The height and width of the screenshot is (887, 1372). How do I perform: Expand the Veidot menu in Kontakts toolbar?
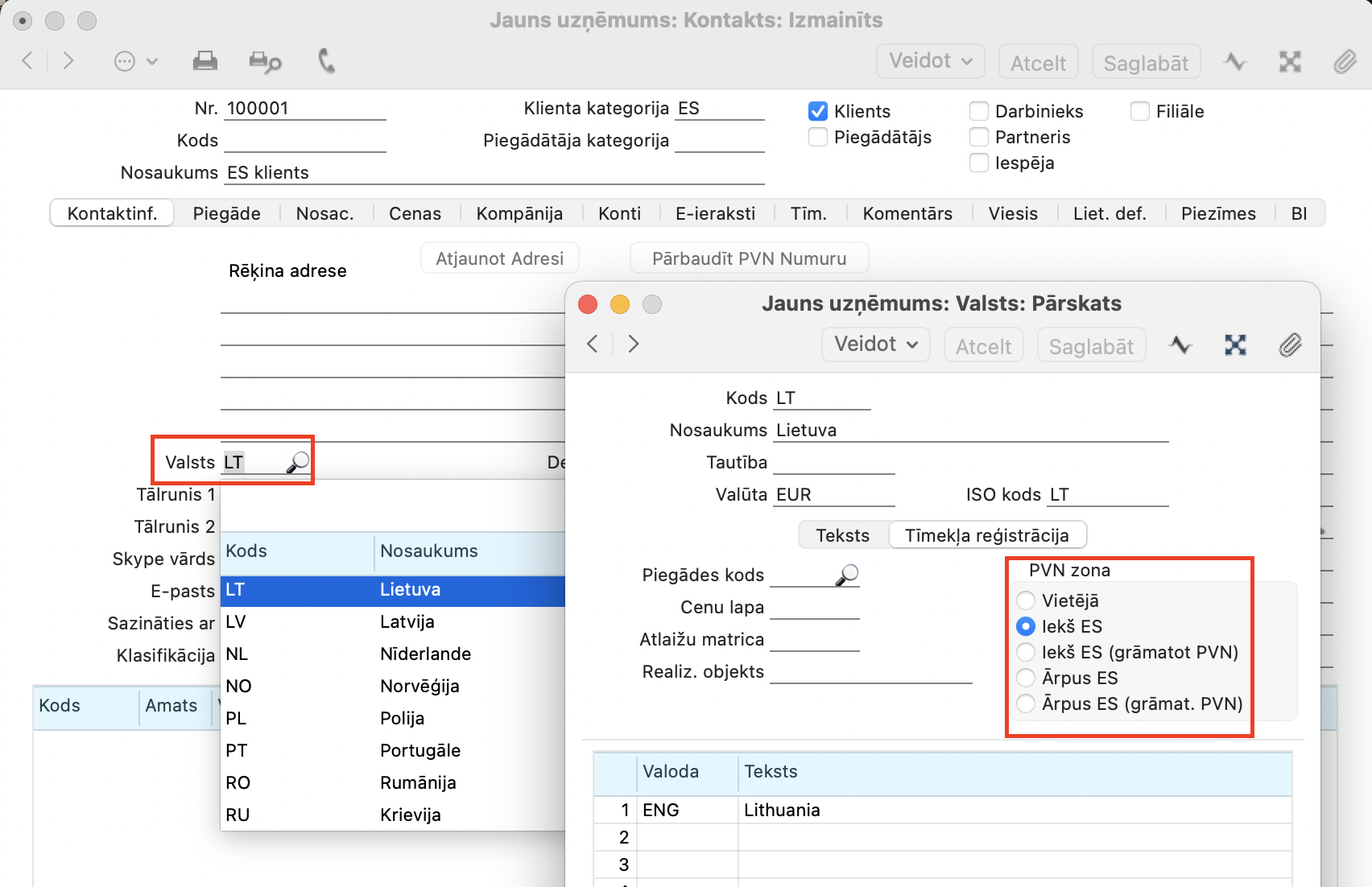pos(930,61)
